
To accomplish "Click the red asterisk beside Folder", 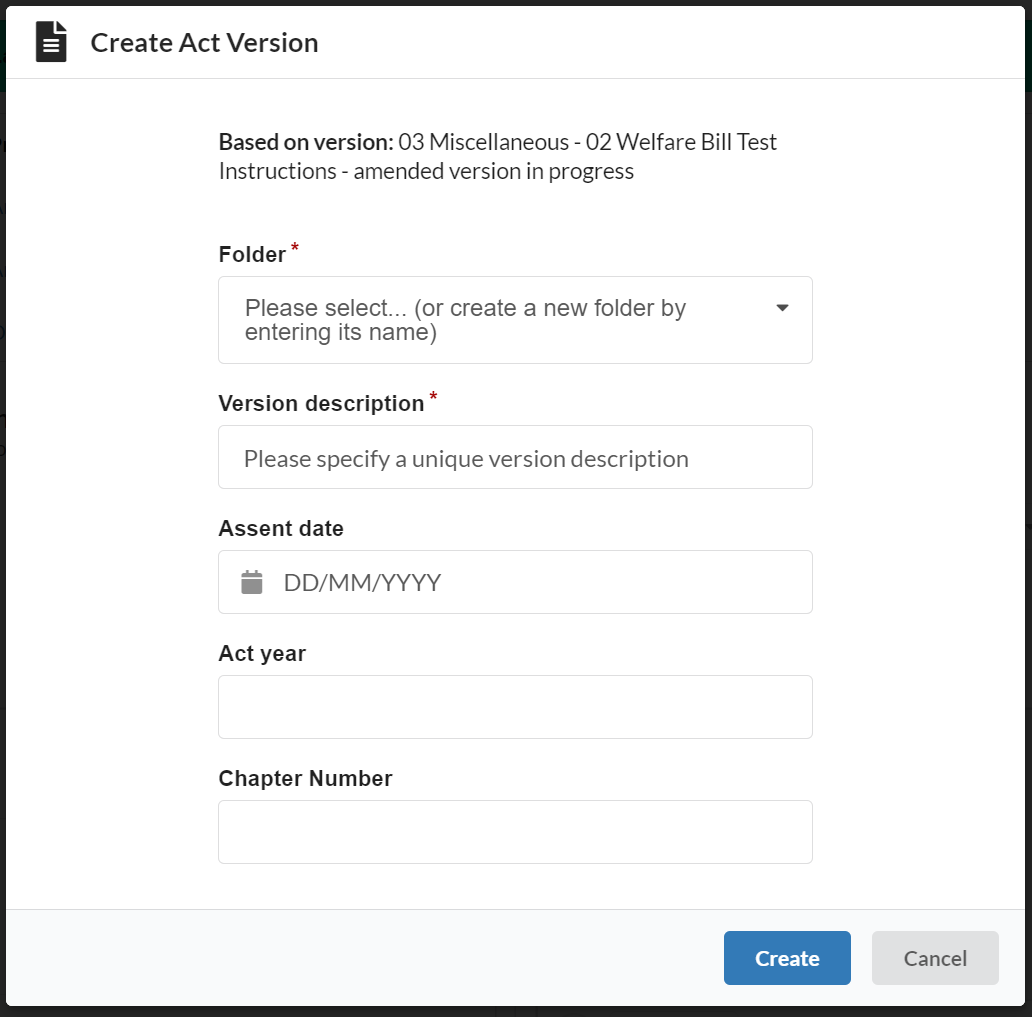I will (295, 248).
